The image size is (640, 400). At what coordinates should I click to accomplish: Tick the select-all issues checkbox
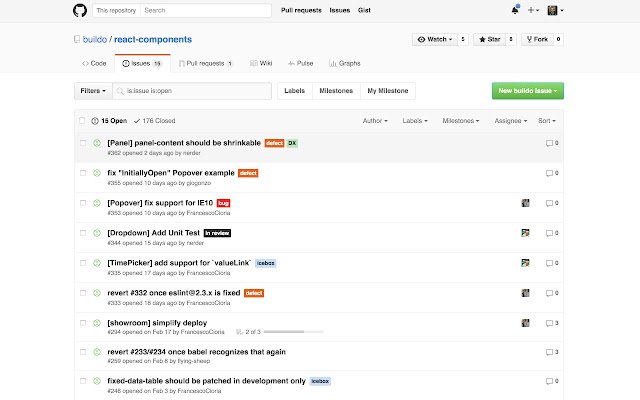[82, 121]
